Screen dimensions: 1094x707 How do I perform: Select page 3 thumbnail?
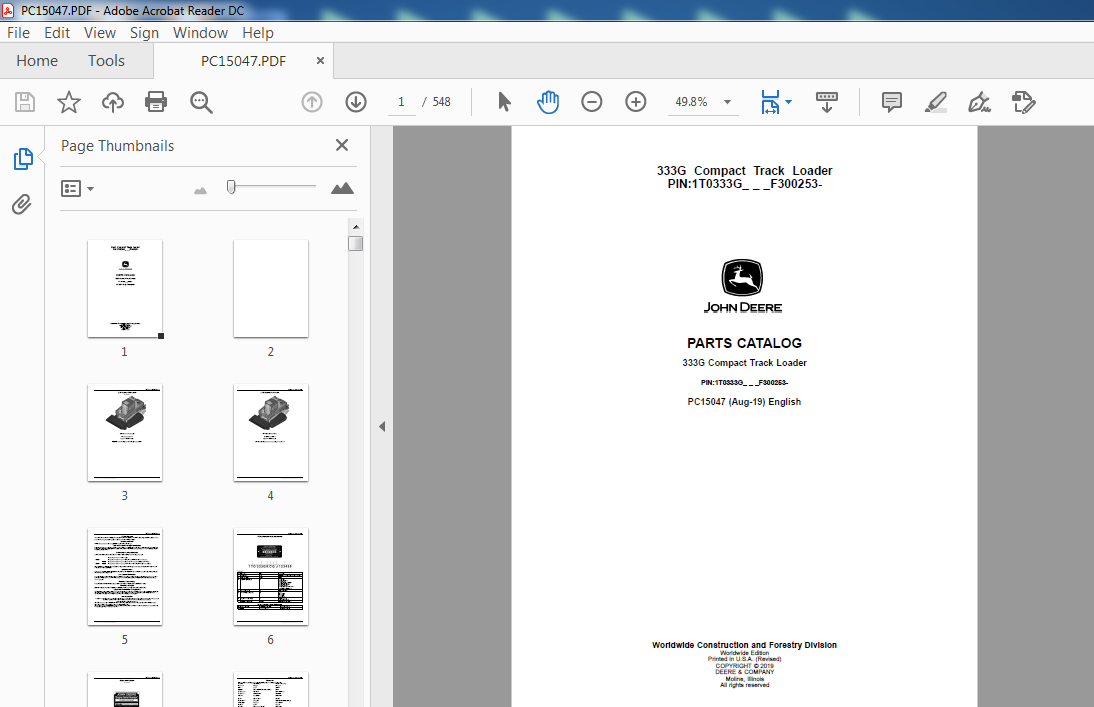point(125,433)
